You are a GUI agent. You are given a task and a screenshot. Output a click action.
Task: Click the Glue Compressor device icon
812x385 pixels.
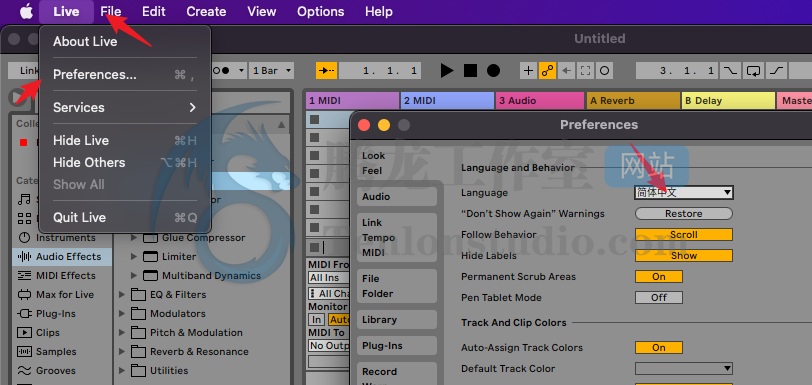pos(150,238)
